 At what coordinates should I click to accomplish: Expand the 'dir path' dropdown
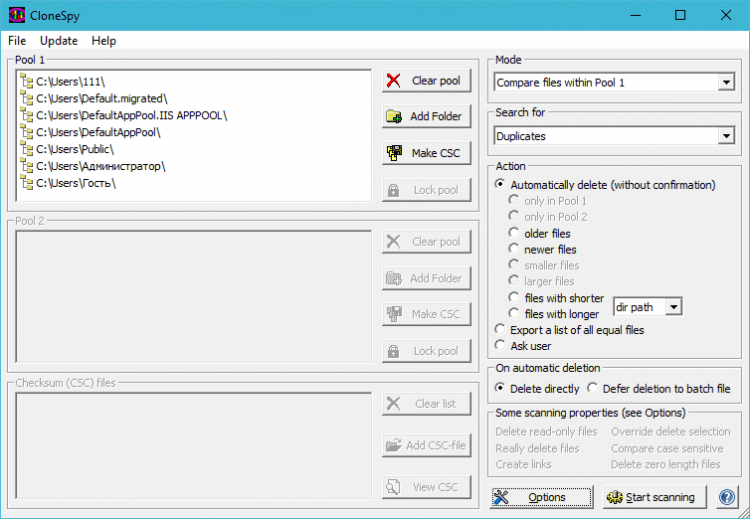(x=673, y=307)
